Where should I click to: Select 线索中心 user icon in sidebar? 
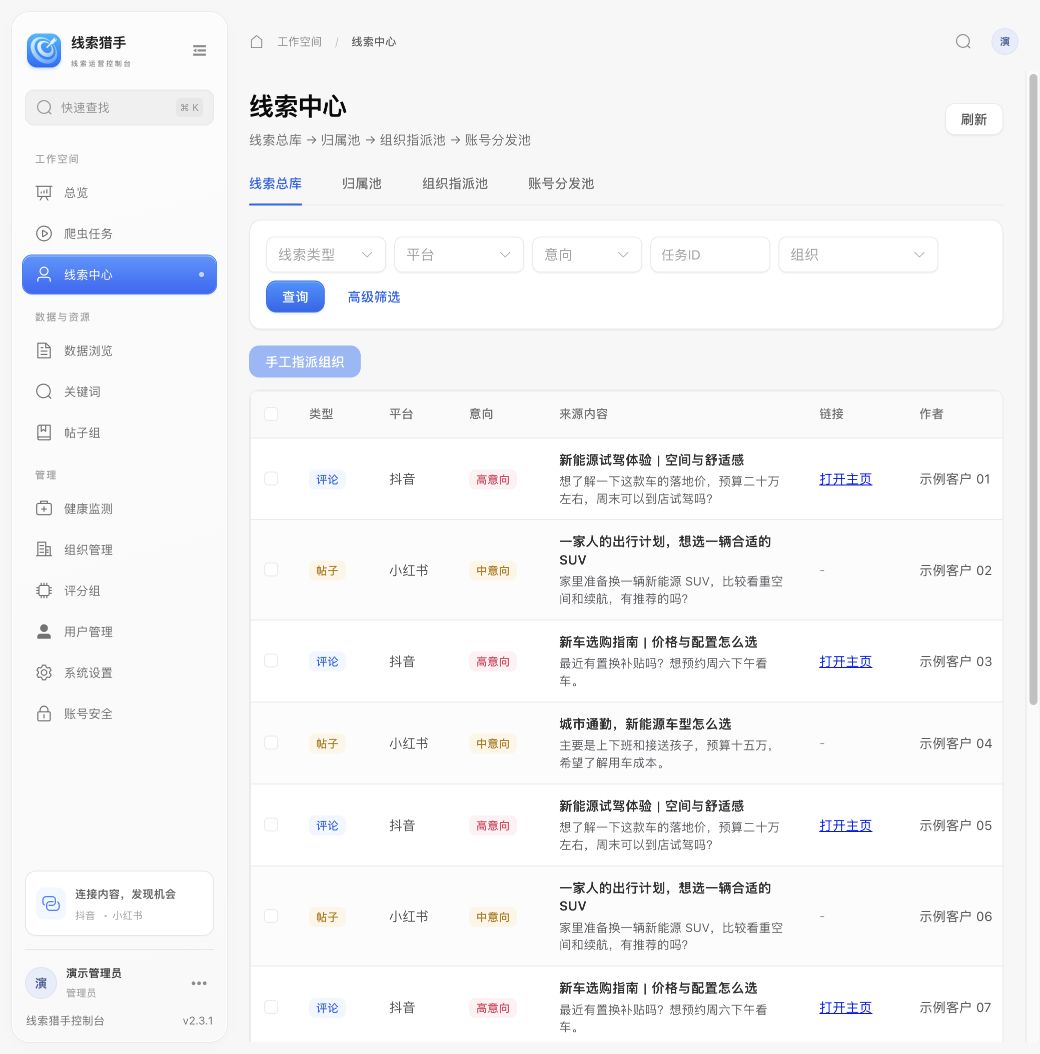point(120,274)
